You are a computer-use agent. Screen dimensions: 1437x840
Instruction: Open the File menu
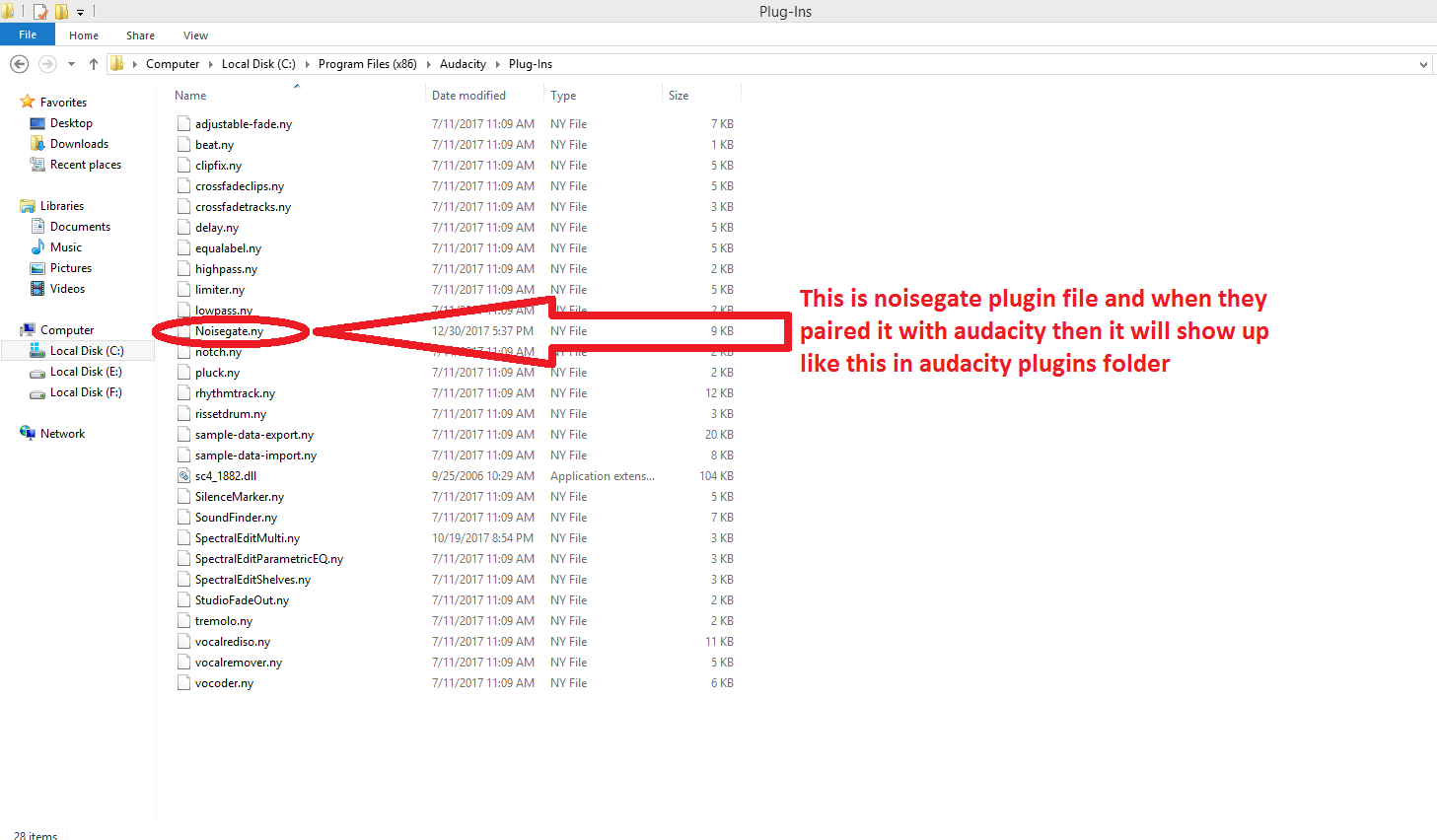[x=27, y=34]
